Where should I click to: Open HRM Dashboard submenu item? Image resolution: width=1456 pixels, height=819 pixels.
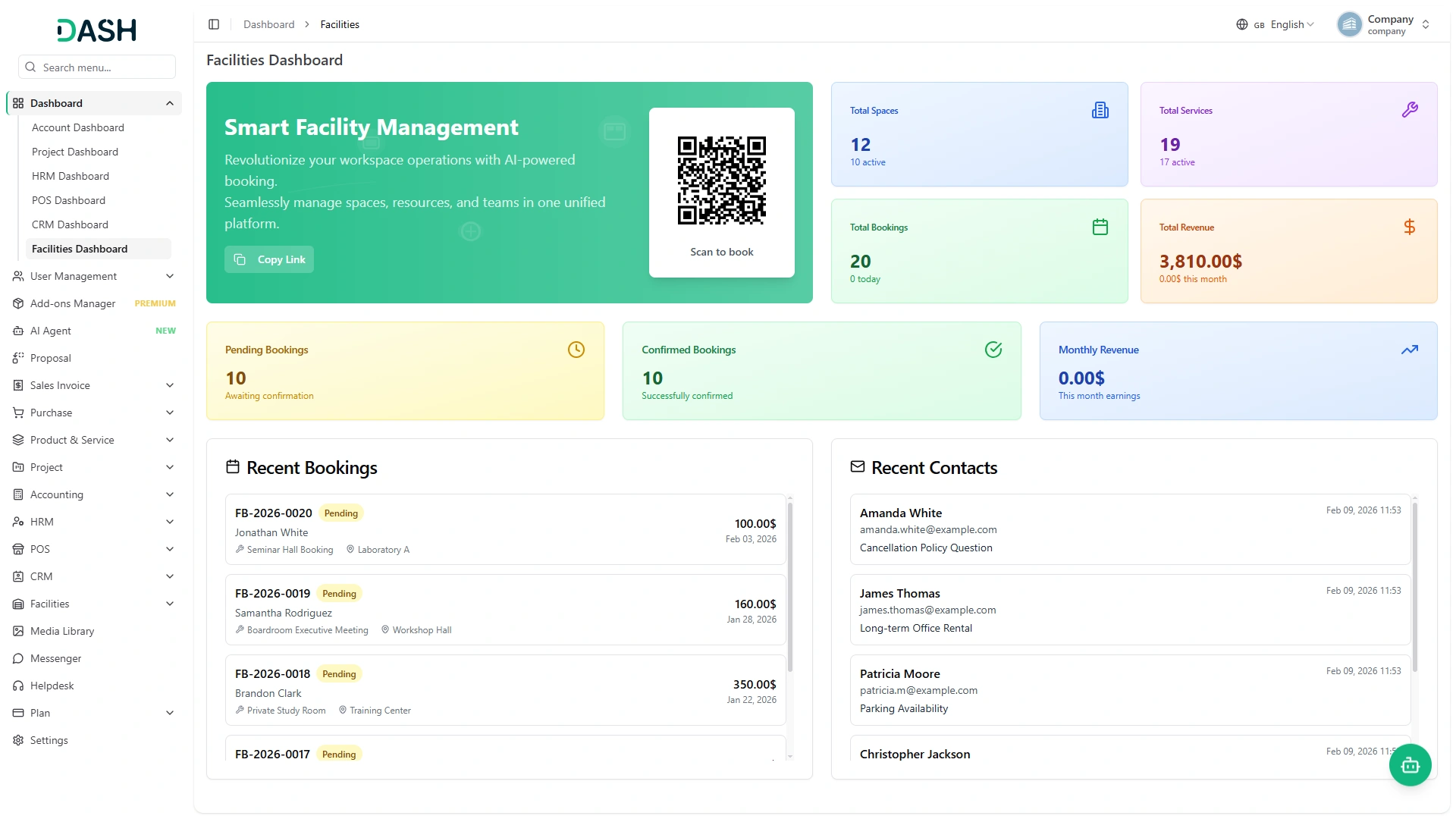(x=99, y=176)
